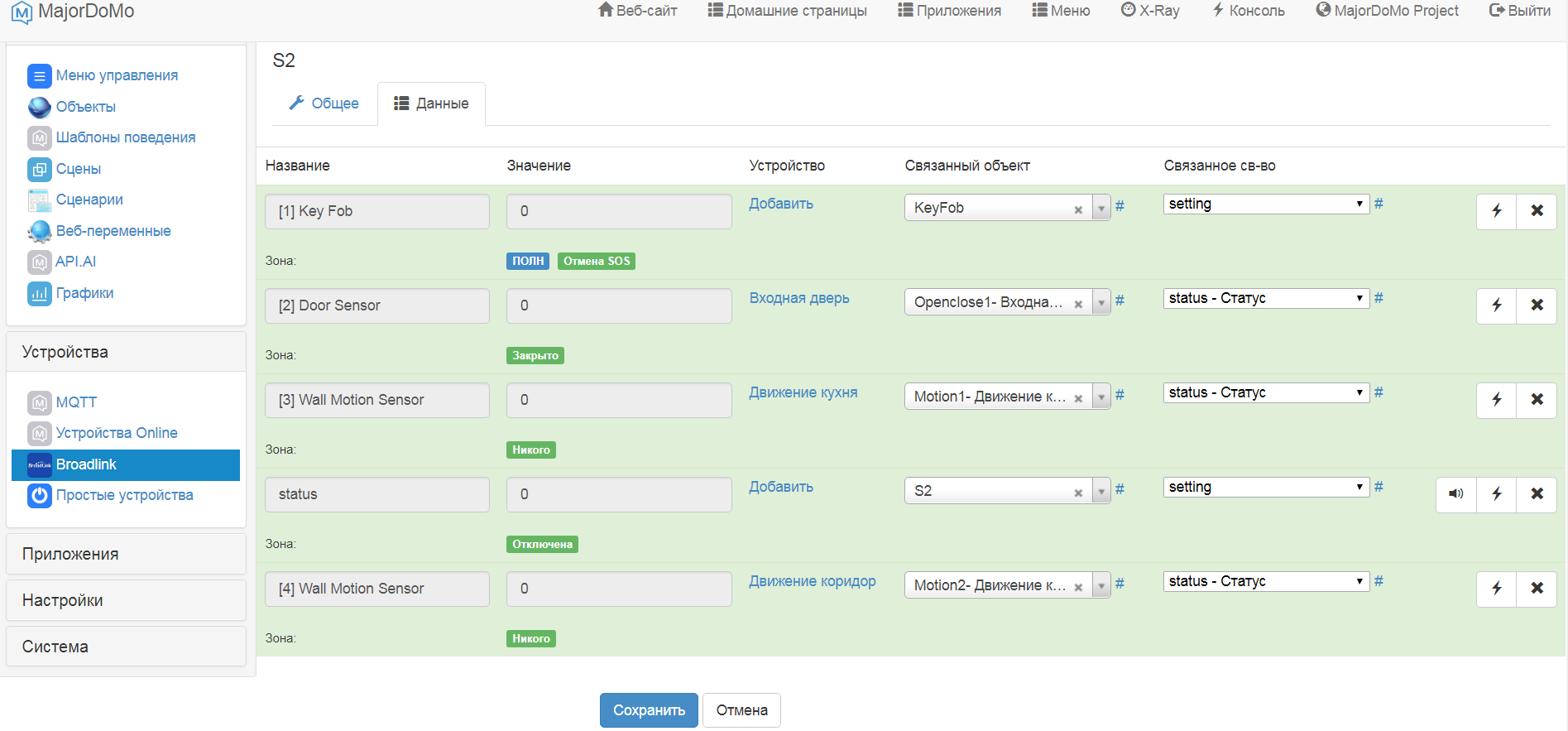Open the Broadlink module in sidebar
This screenshot has width=1568, height=731.
coord(86,464)
